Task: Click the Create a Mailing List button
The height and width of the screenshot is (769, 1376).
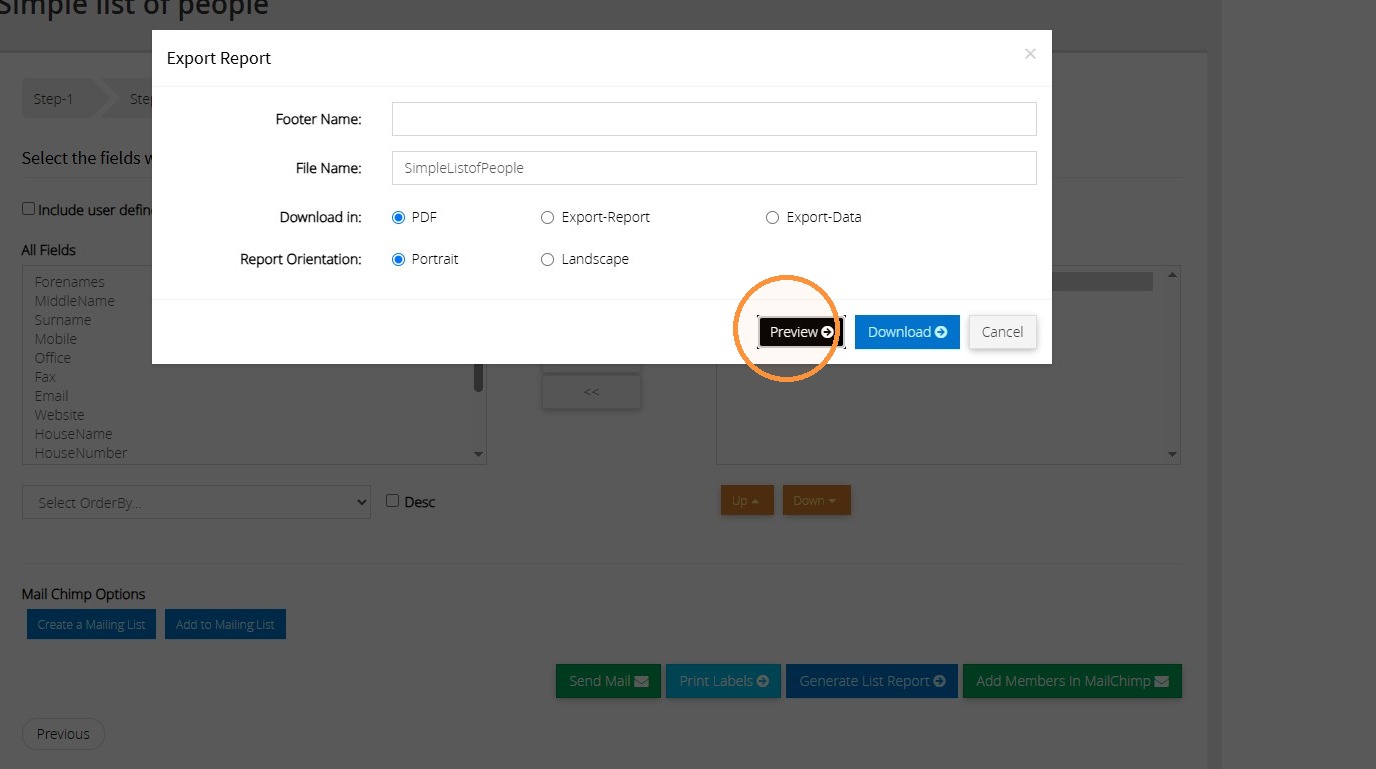Action: (91, 624)
